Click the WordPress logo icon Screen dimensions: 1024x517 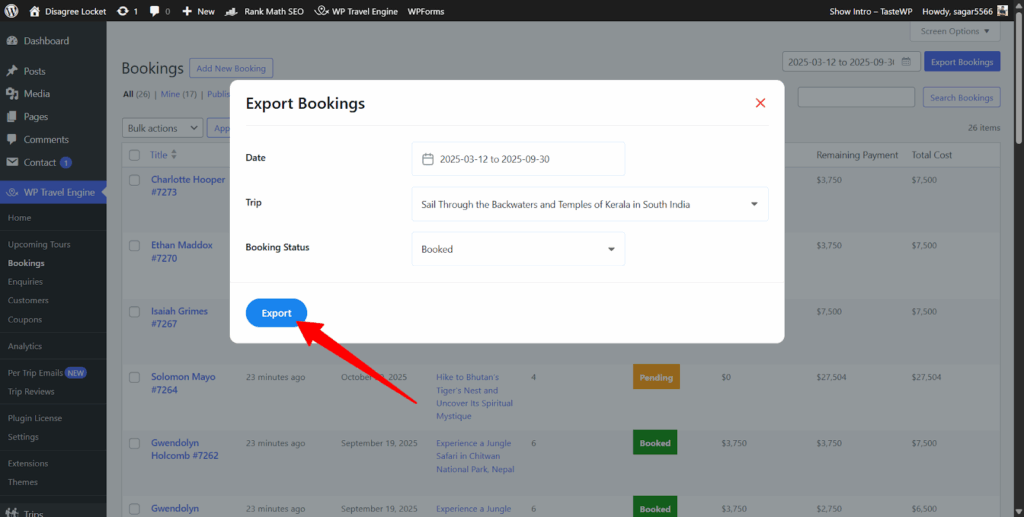11,11
